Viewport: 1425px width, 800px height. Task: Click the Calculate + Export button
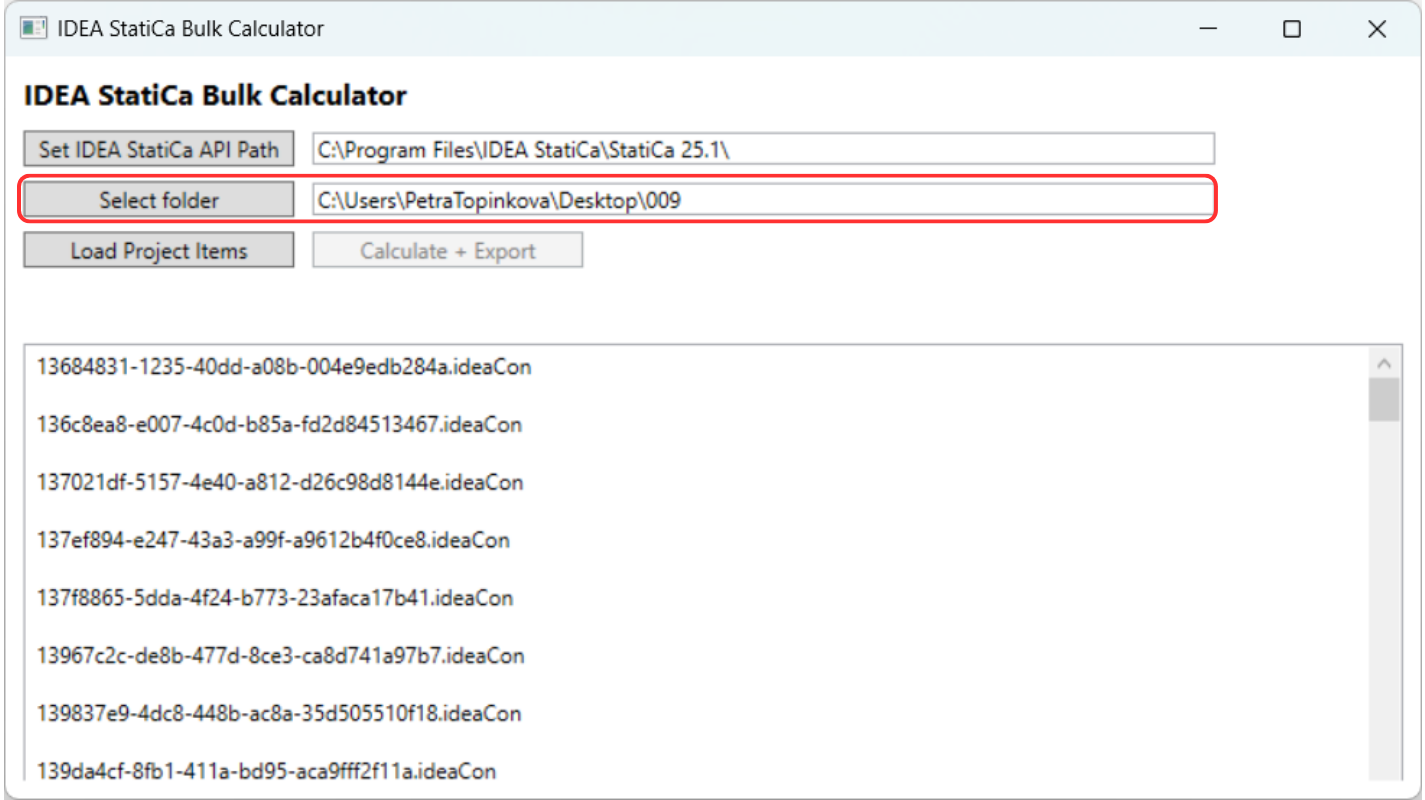pyautogui.click(x=448, y=250)
